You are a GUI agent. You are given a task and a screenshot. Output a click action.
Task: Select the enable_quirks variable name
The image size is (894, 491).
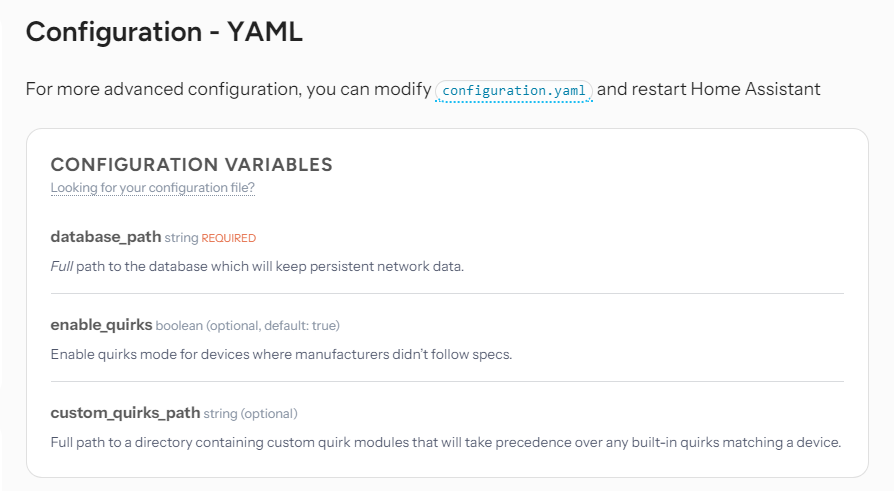pos(101,325)
